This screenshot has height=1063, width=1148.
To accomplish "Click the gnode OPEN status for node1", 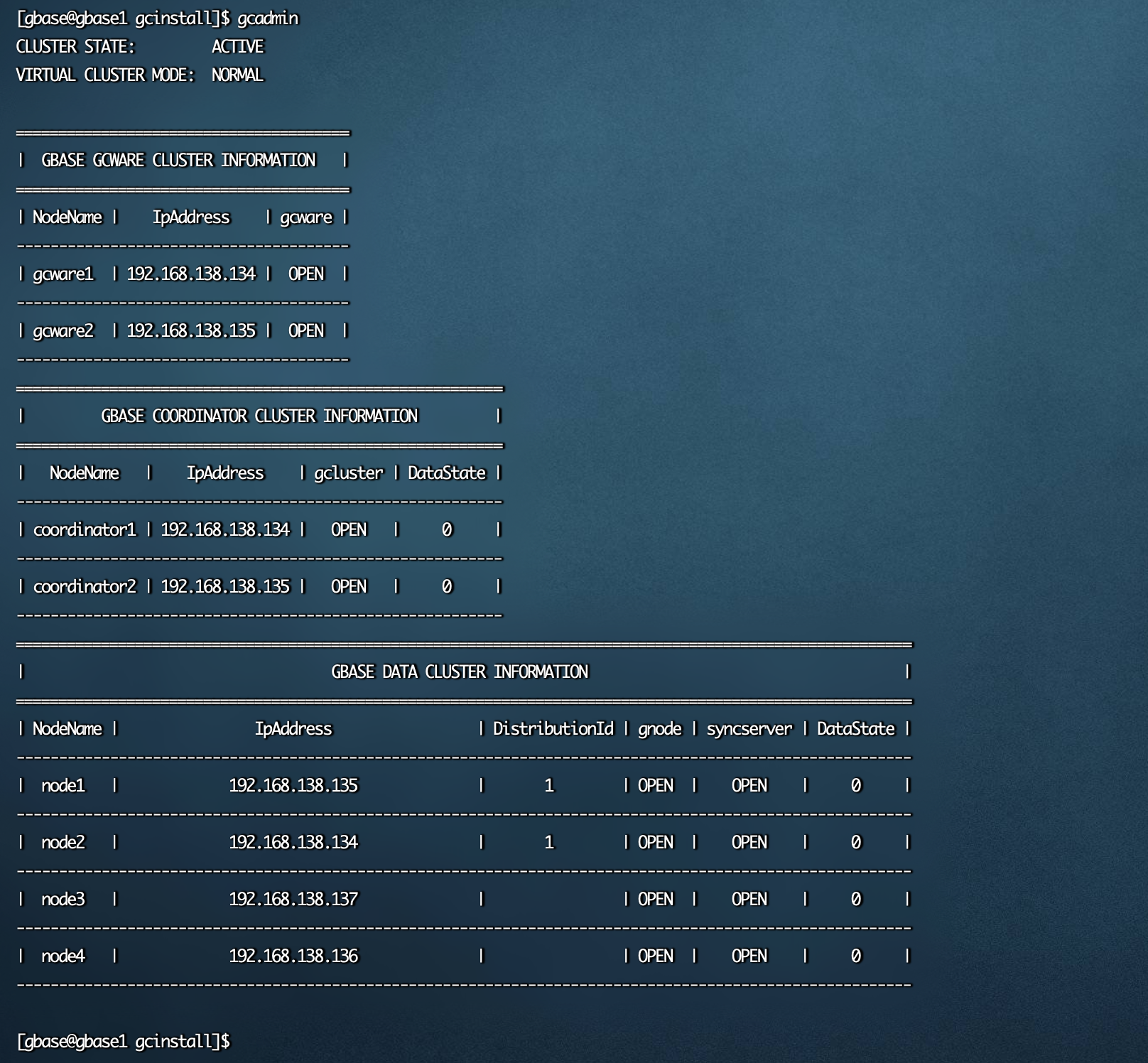I will tap(656, 786).
